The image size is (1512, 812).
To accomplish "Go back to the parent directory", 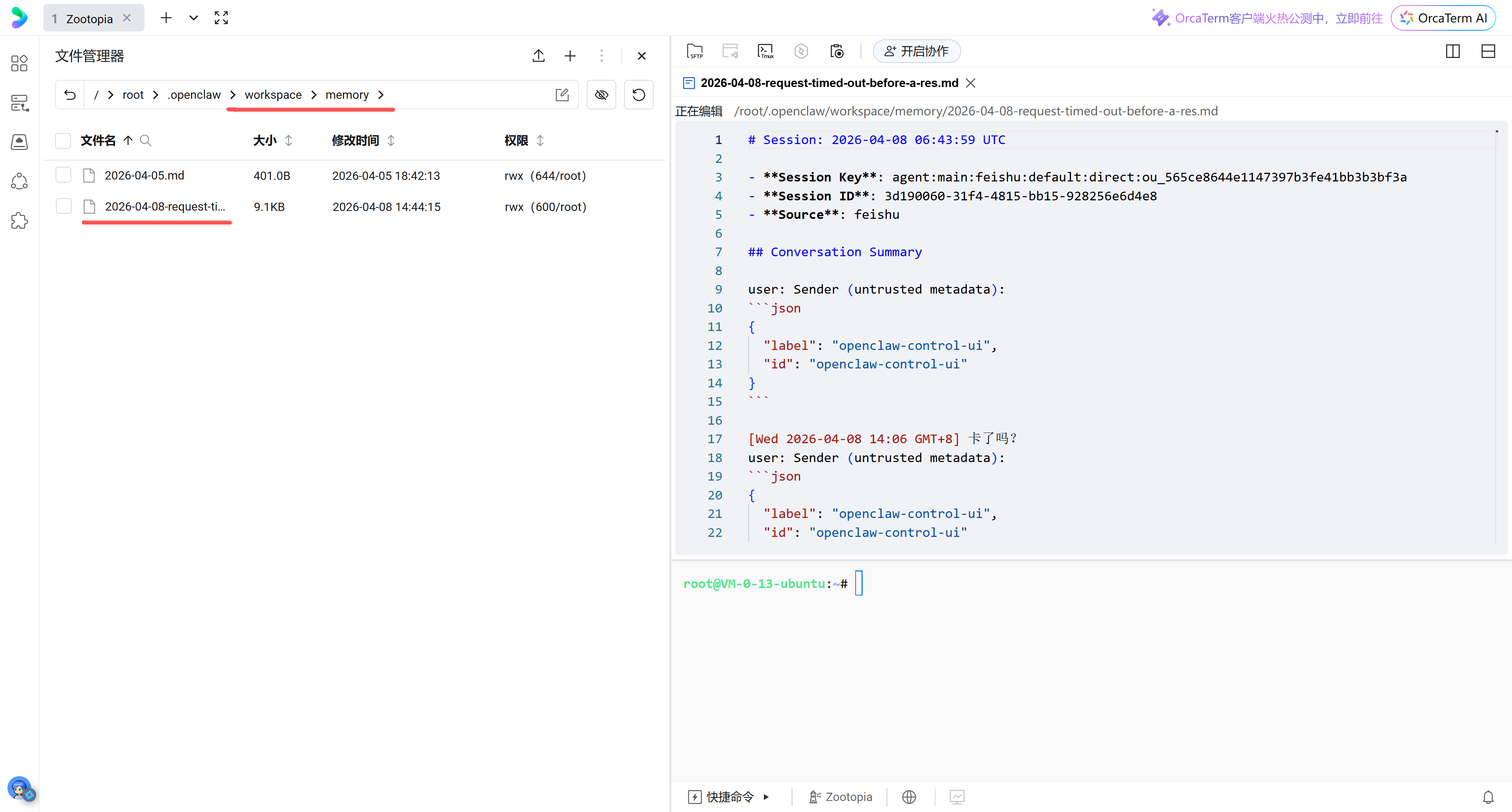I will pos(70,95).
